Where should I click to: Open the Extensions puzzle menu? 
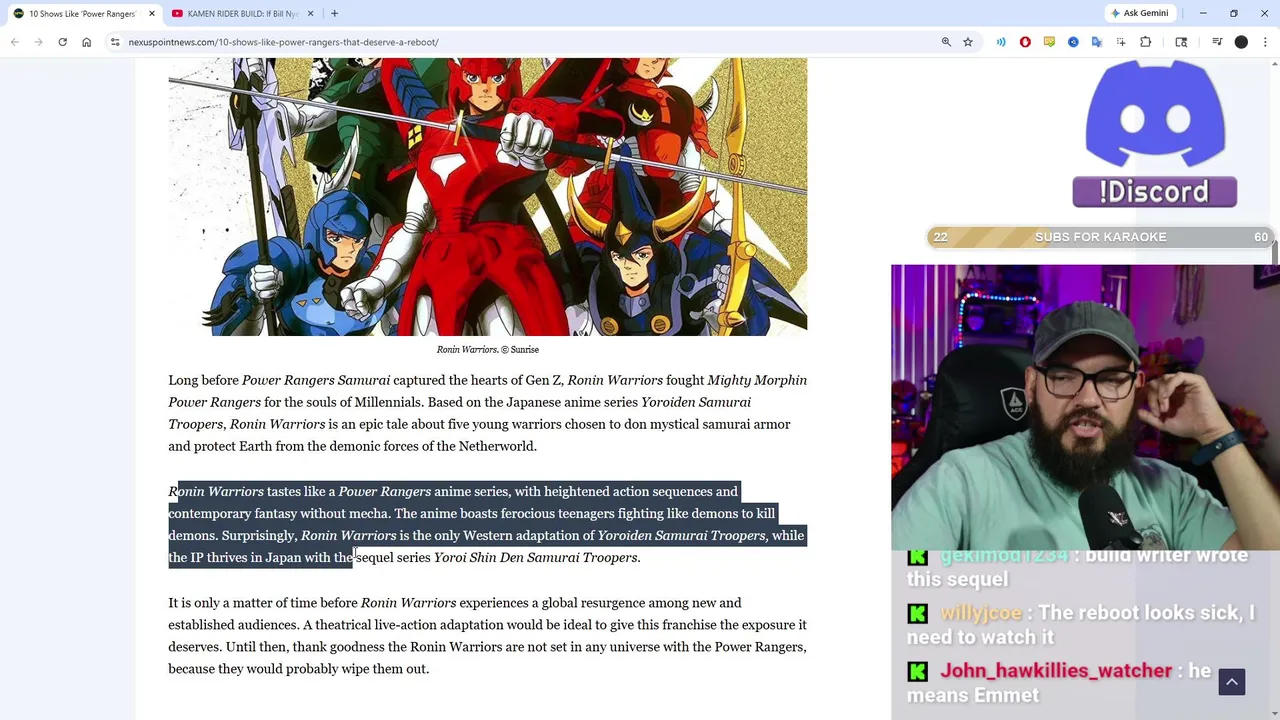(x=1146, y=42)
